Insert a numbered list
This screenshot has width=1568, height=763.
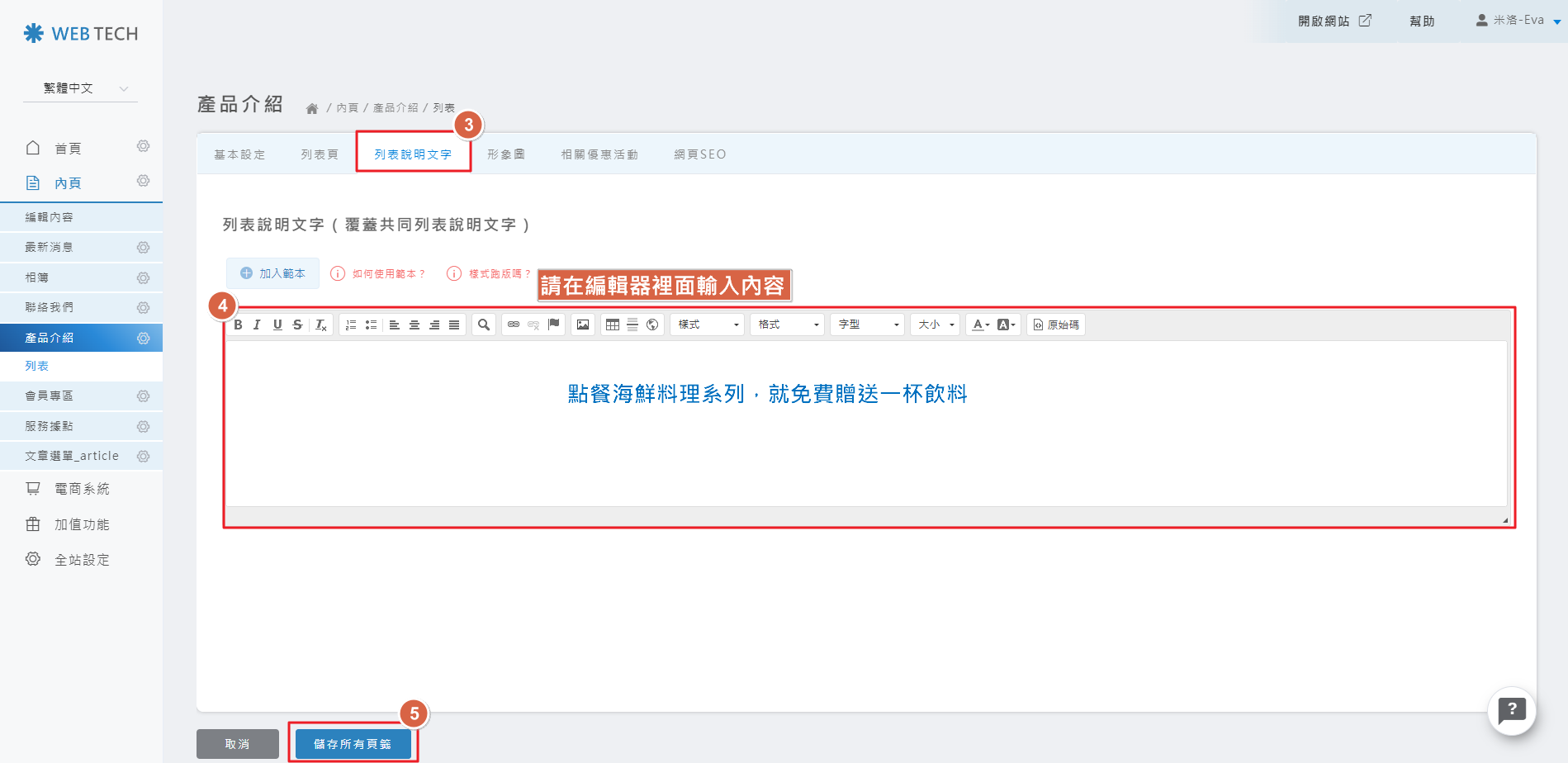pos(351,325)
